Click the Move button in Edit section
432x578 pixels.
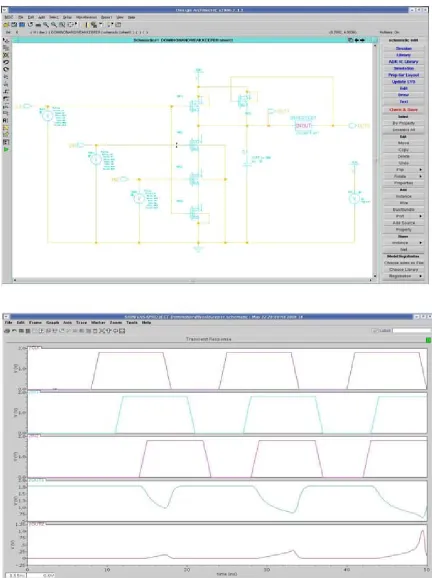coord(403,143)
